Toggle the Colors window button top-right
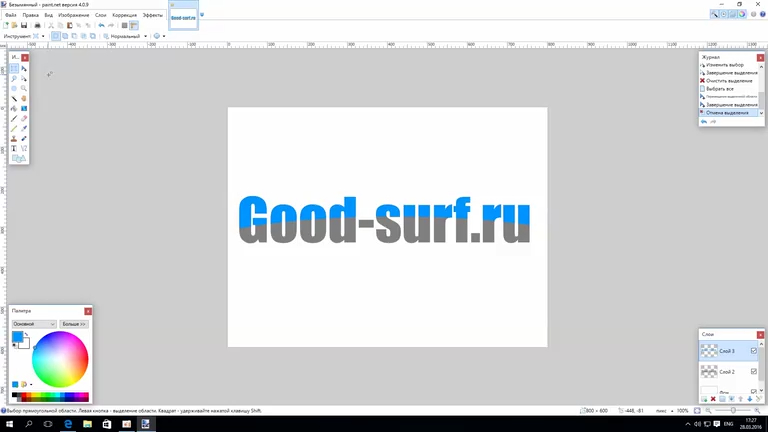This screenshot has height=432, width=768. click(x=742, y=15)
